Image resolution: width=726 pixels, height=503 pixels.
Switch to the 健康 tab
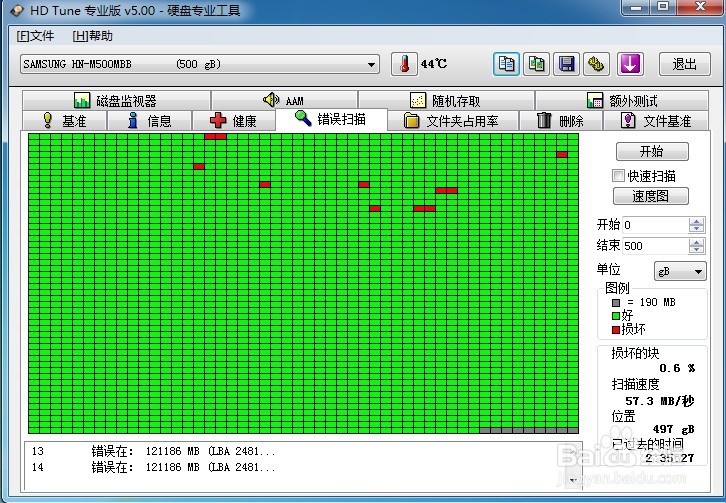point(233,121)
